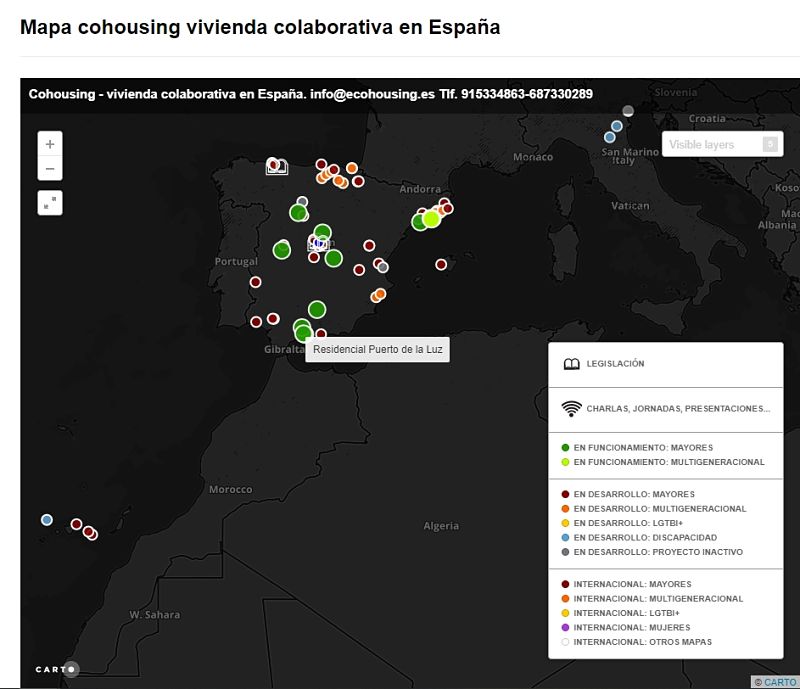Click the layer count badge beside Visible layers
Viewport: 800px width, 689px height.
click(769, 145)
